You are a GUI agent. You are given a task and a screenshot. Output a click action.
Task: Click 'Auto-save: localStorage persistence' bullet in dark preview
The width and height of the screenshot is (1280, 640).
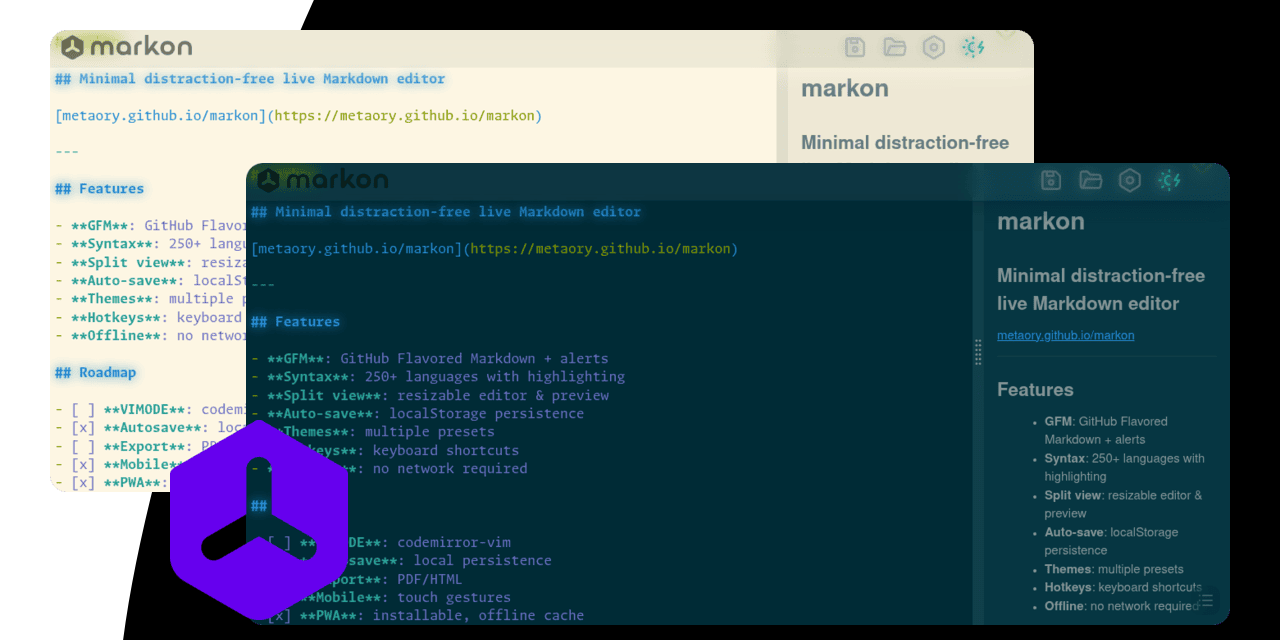pos(1112,541)
